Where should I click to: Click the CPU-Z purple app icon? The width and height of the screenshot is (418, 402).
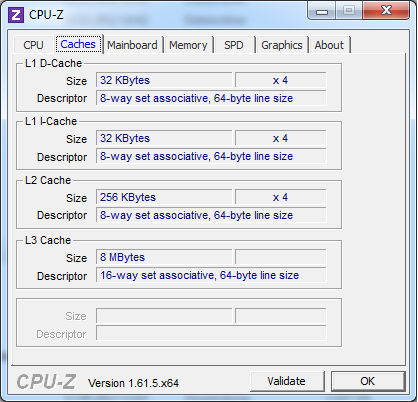[16, 15]
